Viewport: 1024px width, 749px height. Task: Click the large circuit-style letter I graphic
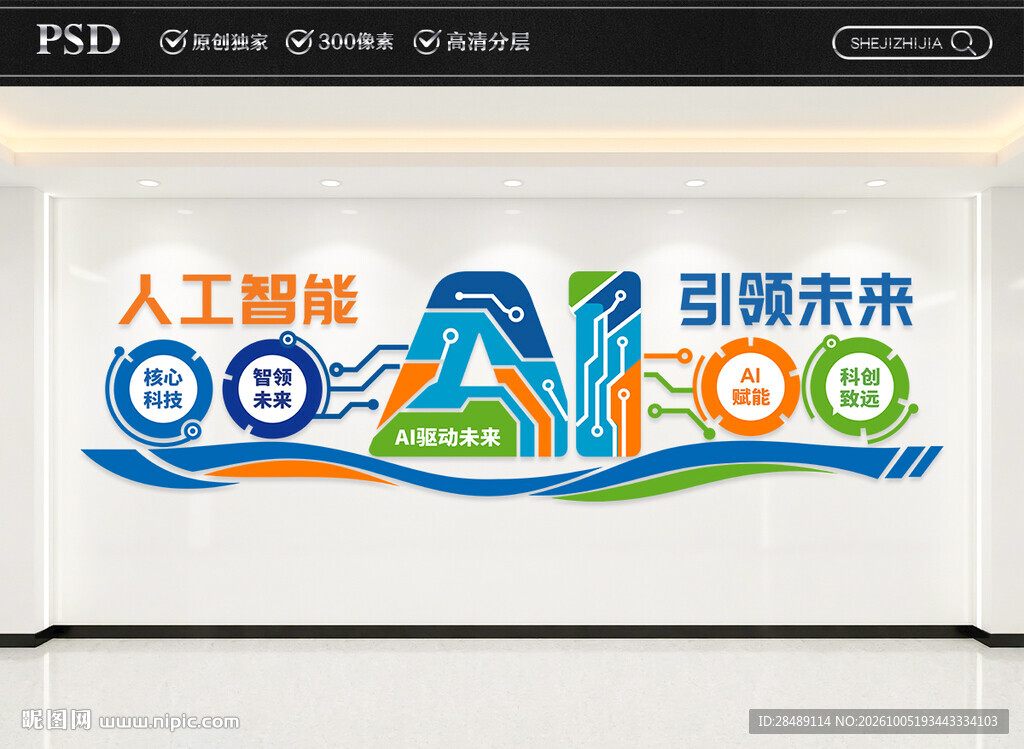(604, 364)
